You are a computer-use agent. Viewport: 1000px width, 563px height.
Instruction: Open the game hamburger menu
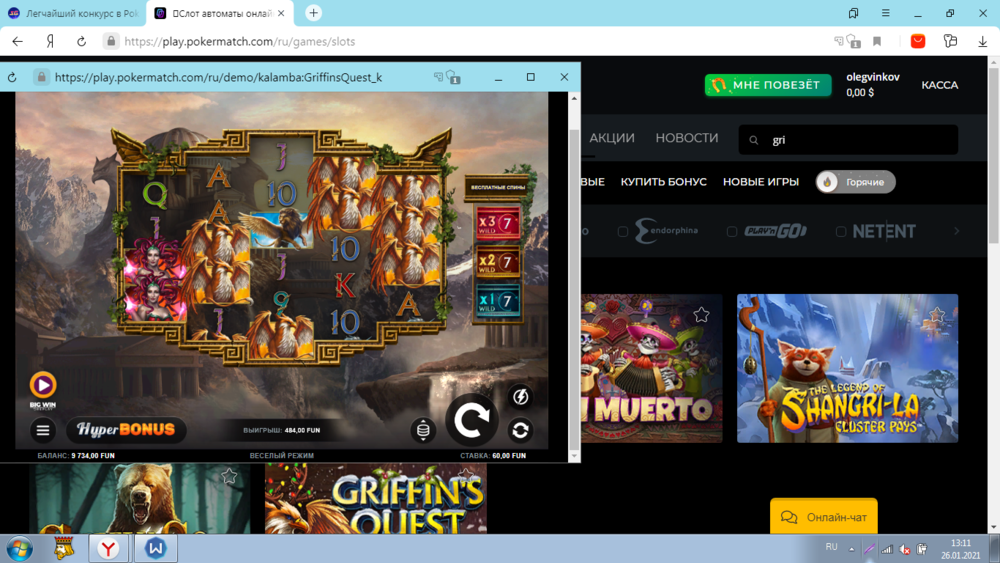(43, 430)
